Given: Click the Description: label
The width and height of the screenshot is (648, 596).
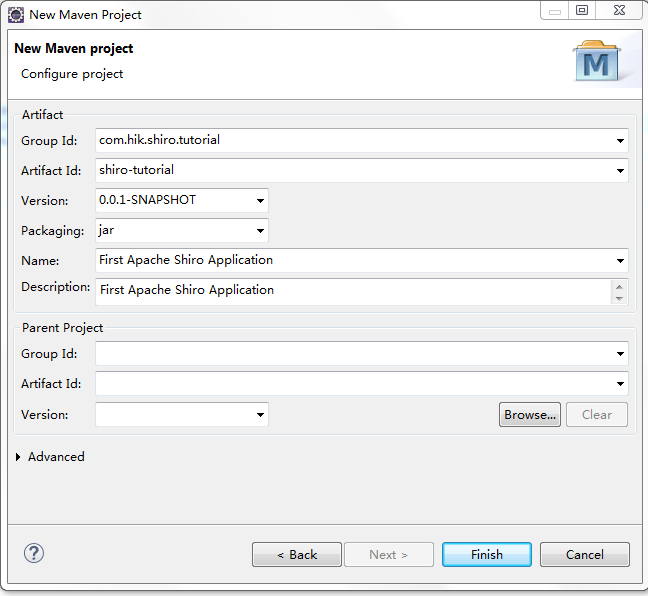Looking at the screenshot, I should (55, 287).
